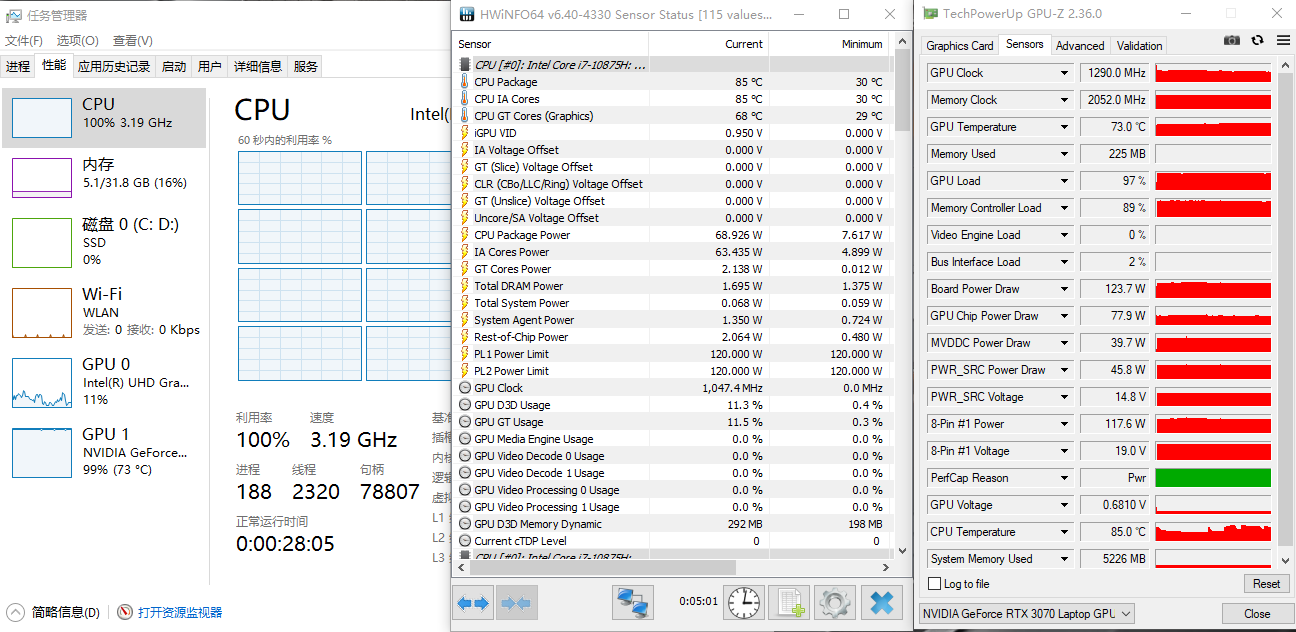Select the CPU graph thumbnail in sidebar
1296x632 pixels.
click(42, 117)
